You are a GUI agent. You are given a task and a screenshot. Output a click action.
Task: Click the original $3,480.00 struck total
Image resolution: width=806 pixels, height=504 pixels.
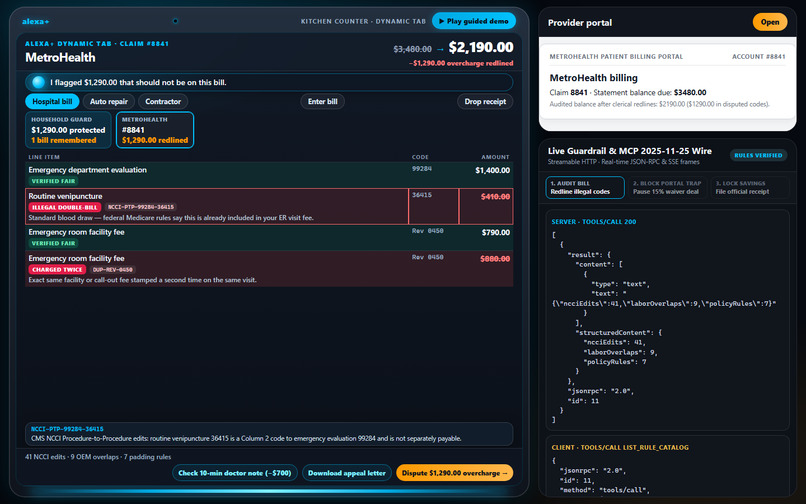point(412,49)
